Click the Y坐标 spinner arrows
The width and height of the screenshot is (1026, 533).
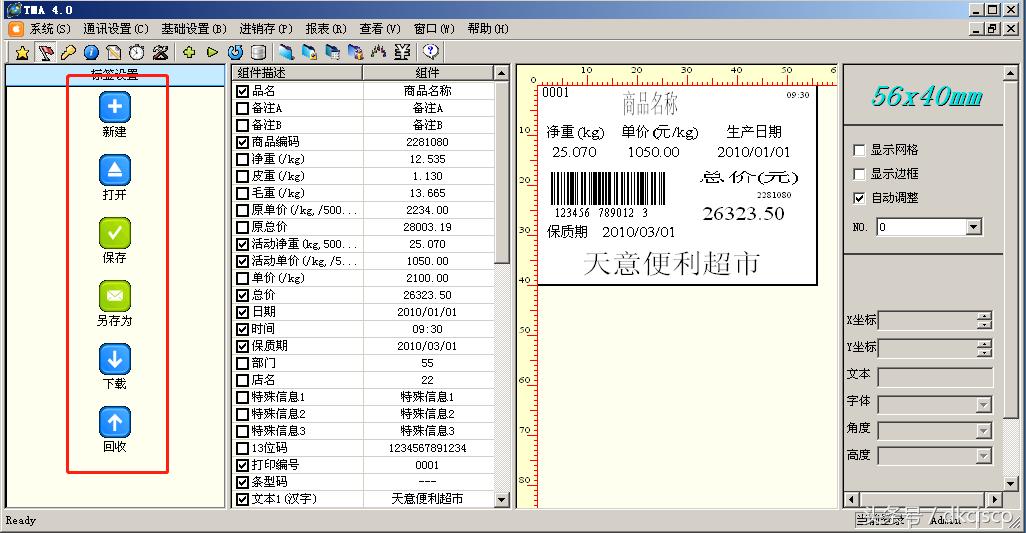984,348
